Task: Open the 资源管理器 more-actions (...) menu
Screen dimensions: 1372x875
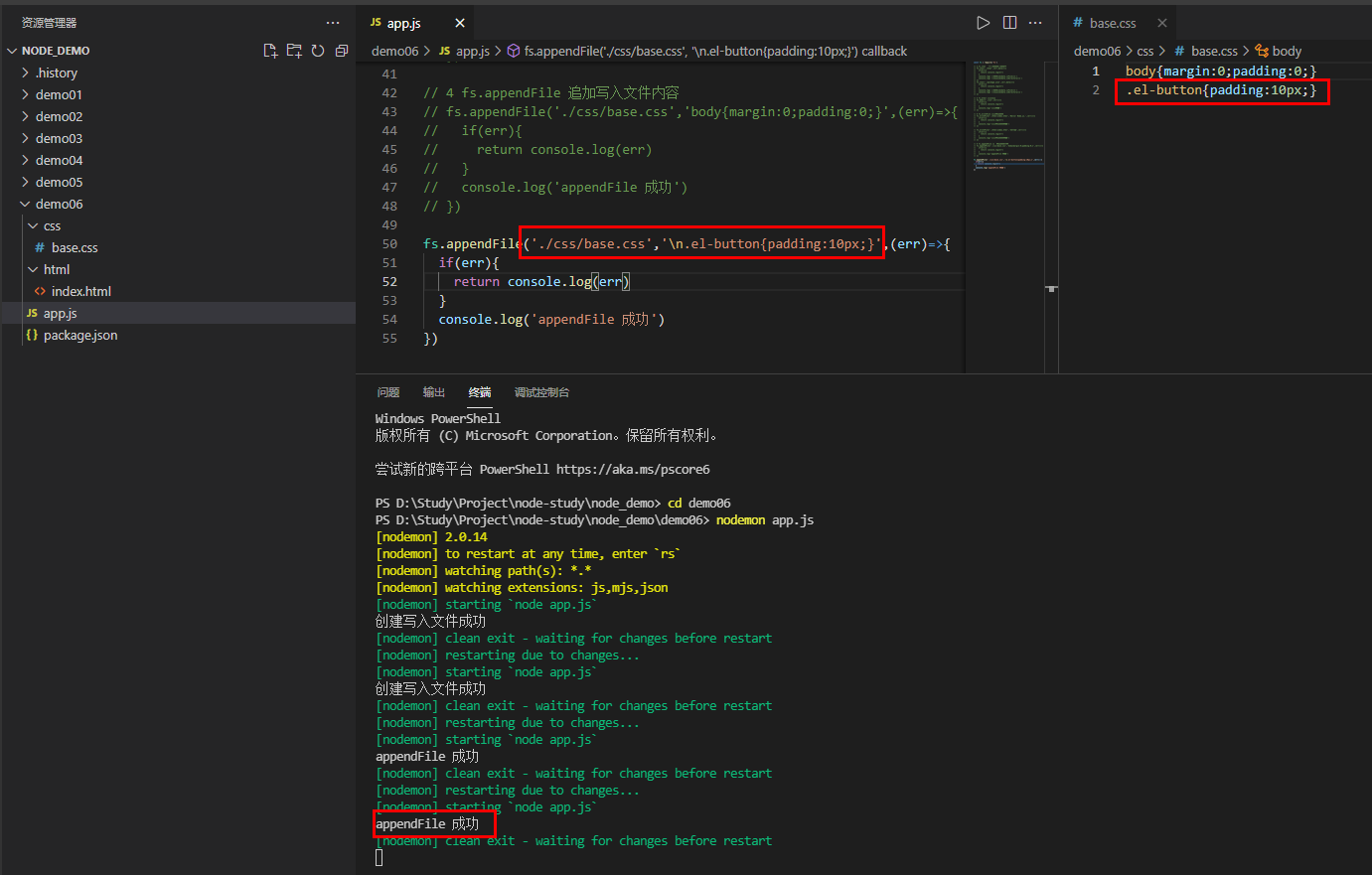Action: point(333,22)
